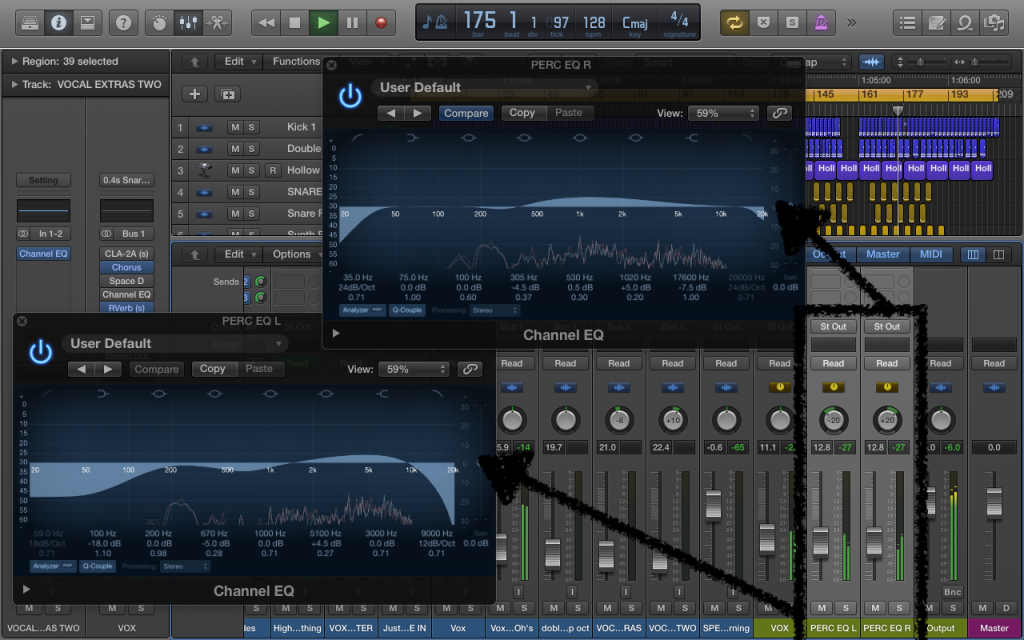This screenshot has width=1024, height=640.
Task: Switch to the MIDI tab in mixer
Action: pos(931,254)
